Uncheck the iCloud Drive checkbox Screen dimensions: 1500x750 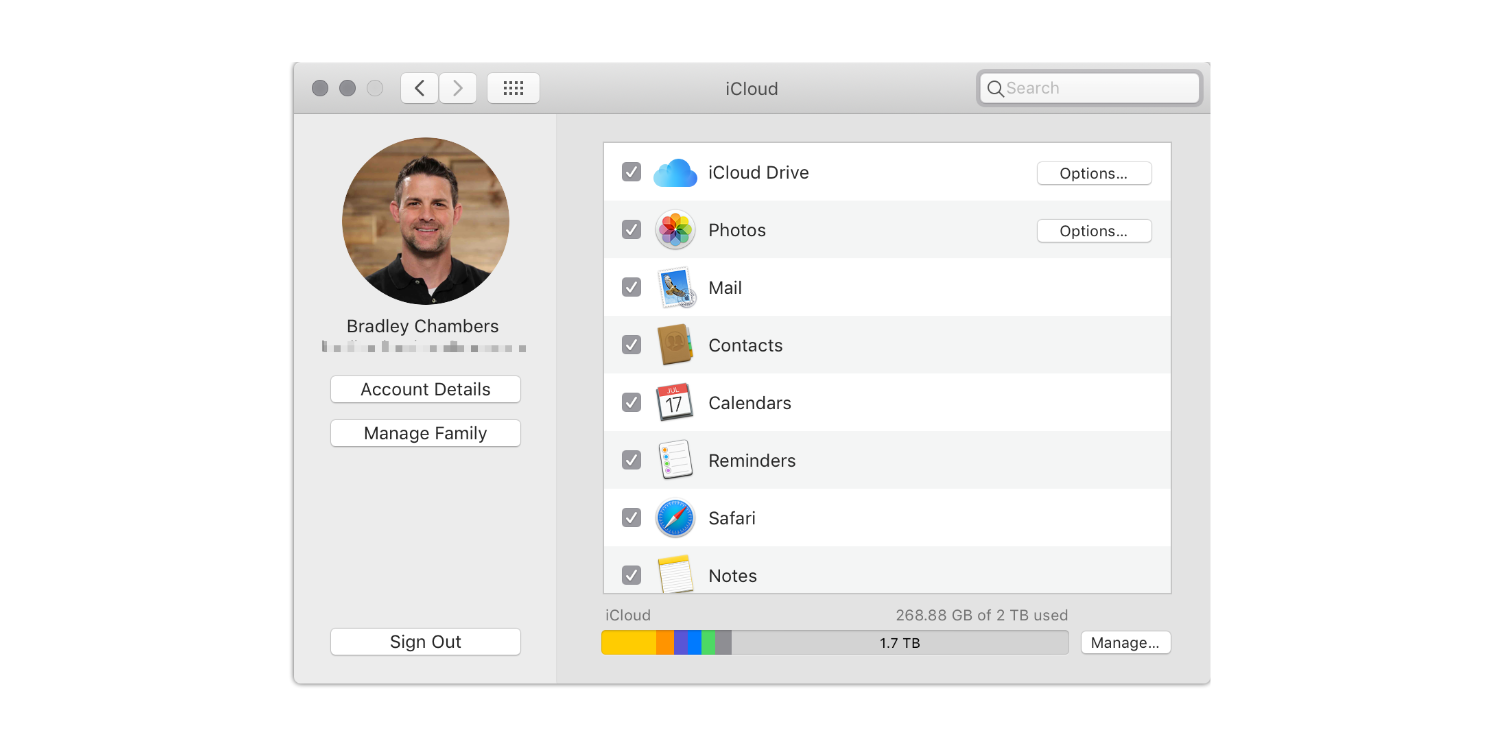[631, 172]
